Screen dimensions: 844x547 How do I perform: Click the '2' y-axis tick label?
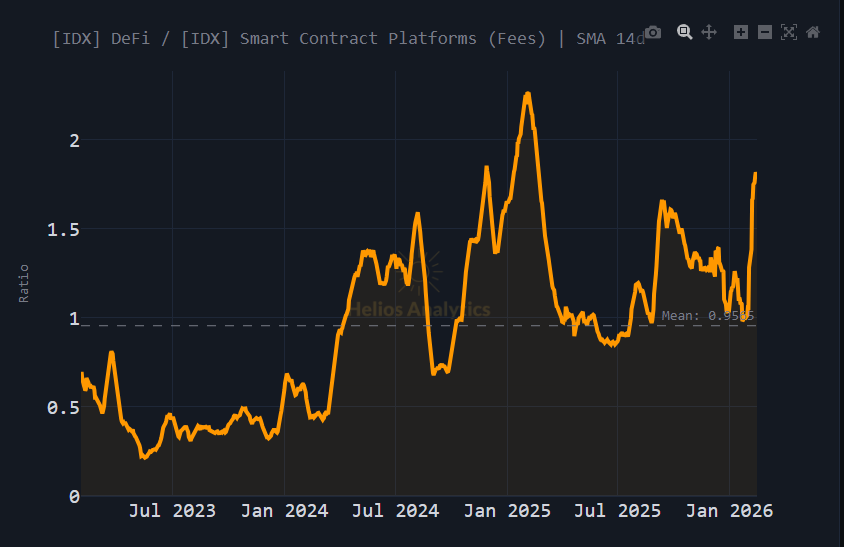point(73,140)
